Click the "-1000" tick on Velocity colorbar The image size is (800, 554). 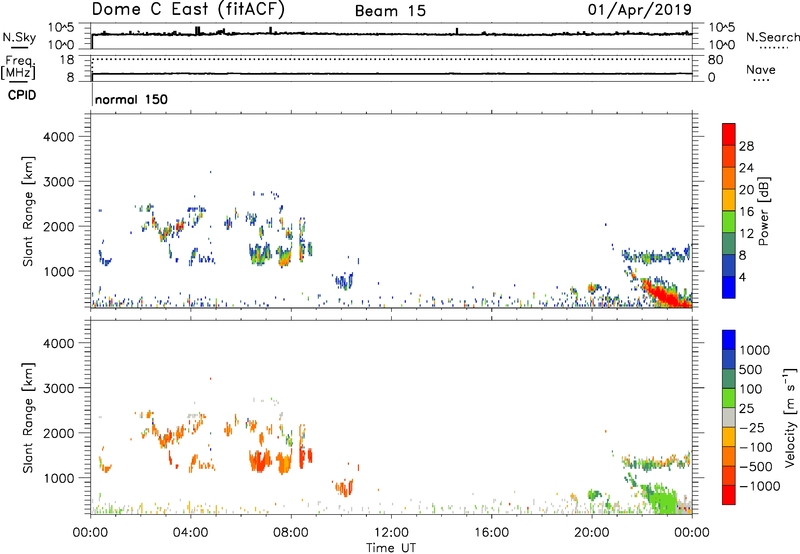pos(759,486)
